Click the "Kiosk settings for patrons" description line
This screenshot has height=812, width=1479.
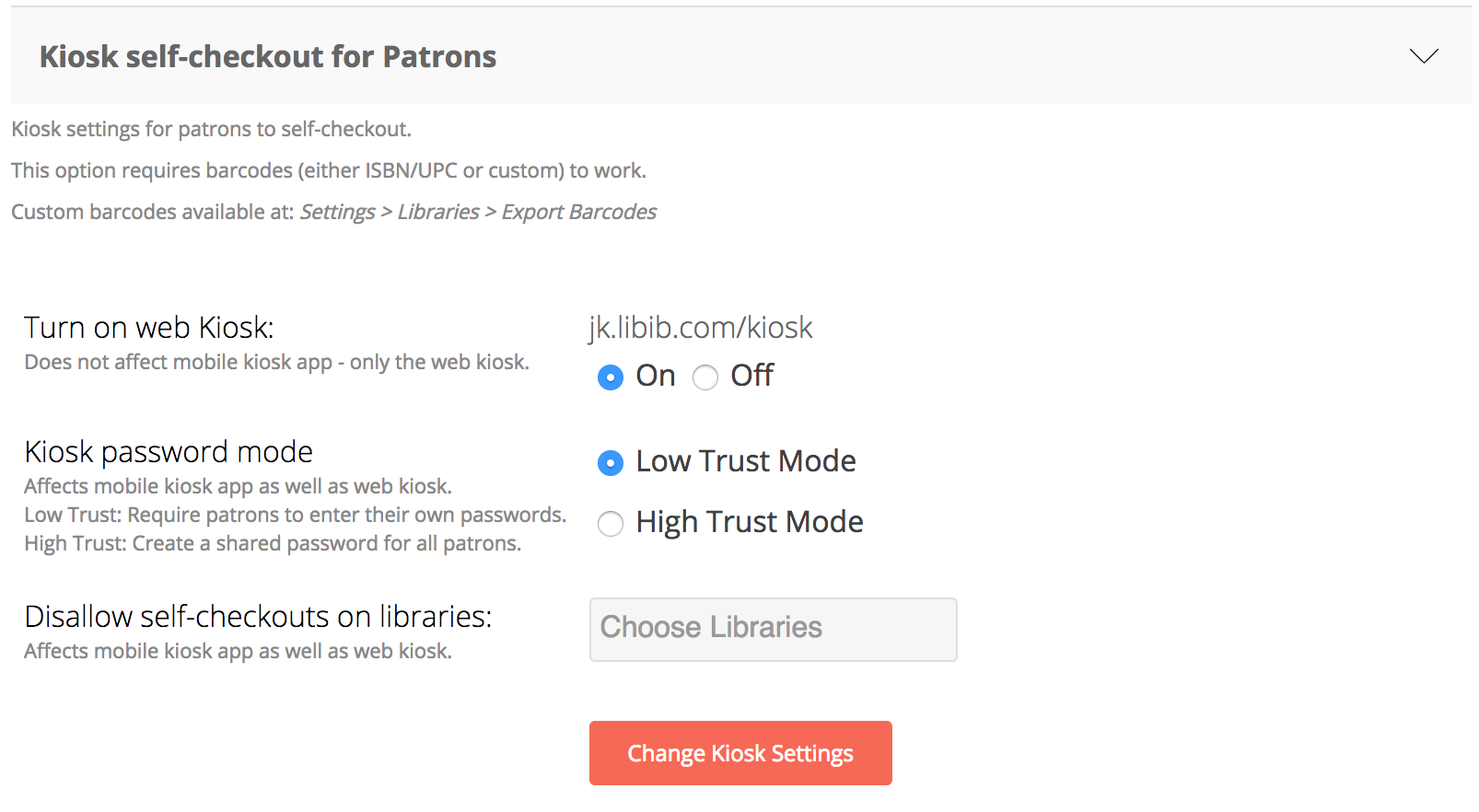211,129
